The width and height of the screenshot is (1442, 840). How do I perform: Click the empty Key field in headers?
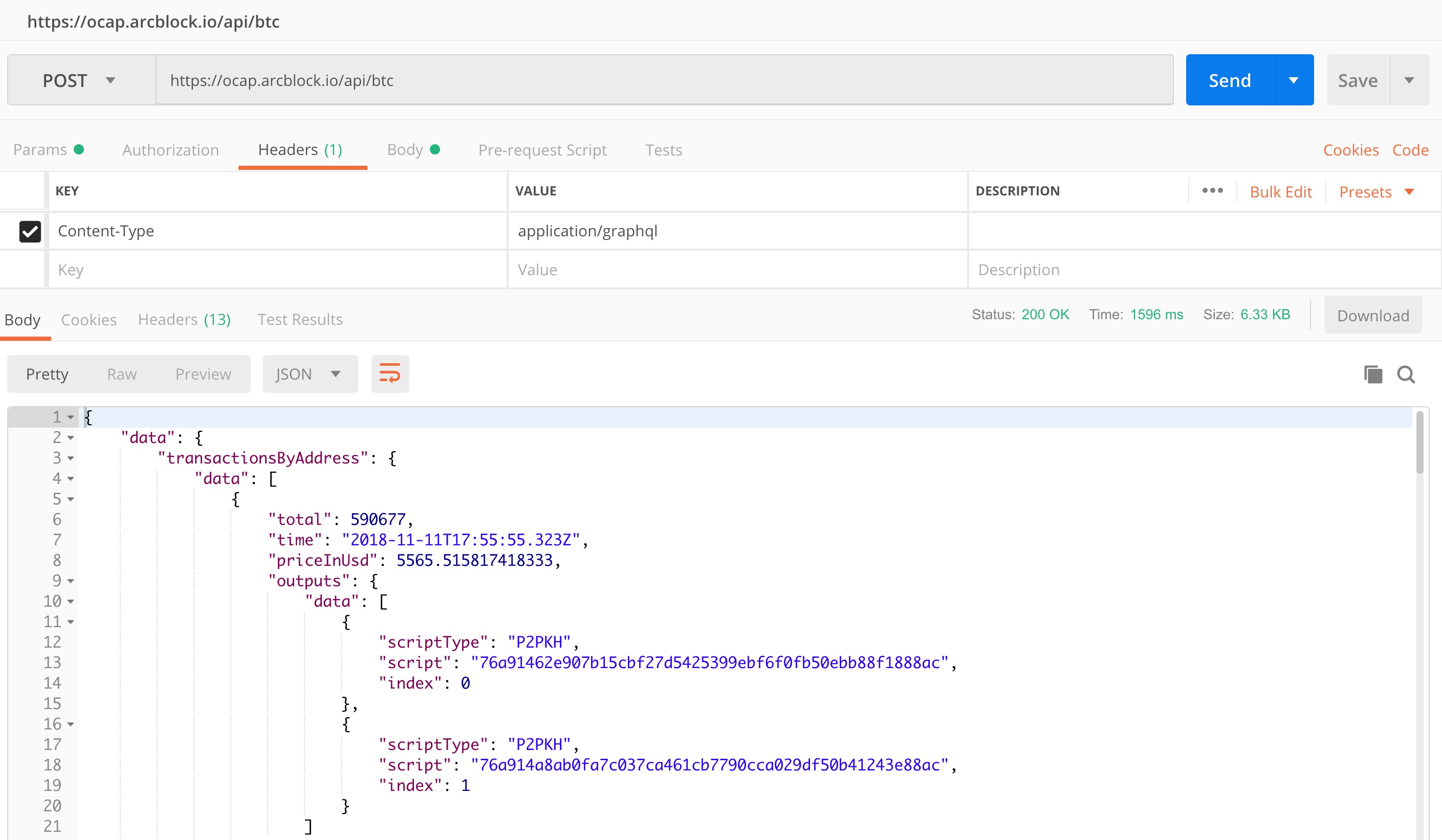(277, 270)
